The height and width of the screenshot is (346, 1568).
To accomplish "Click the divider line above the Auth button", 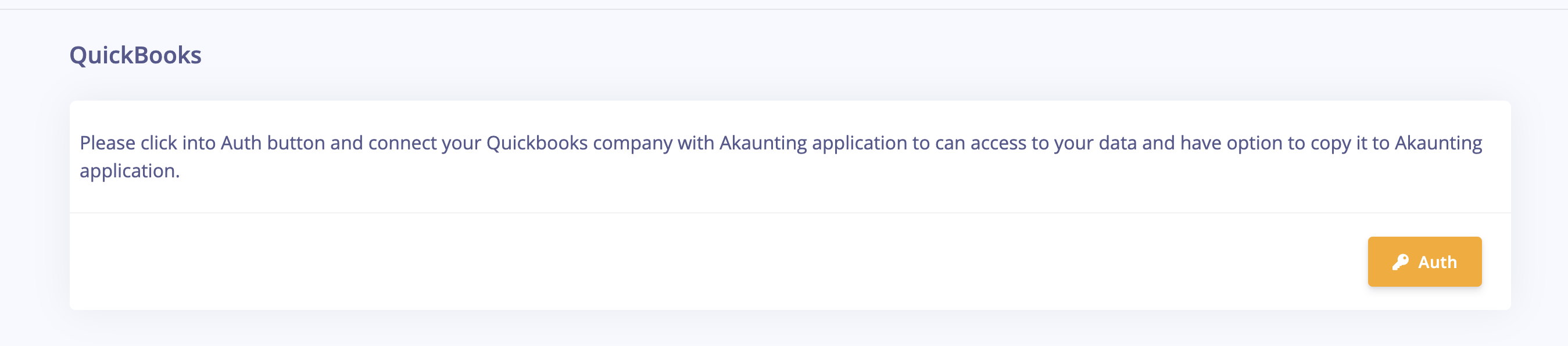I will coord(790,213).
